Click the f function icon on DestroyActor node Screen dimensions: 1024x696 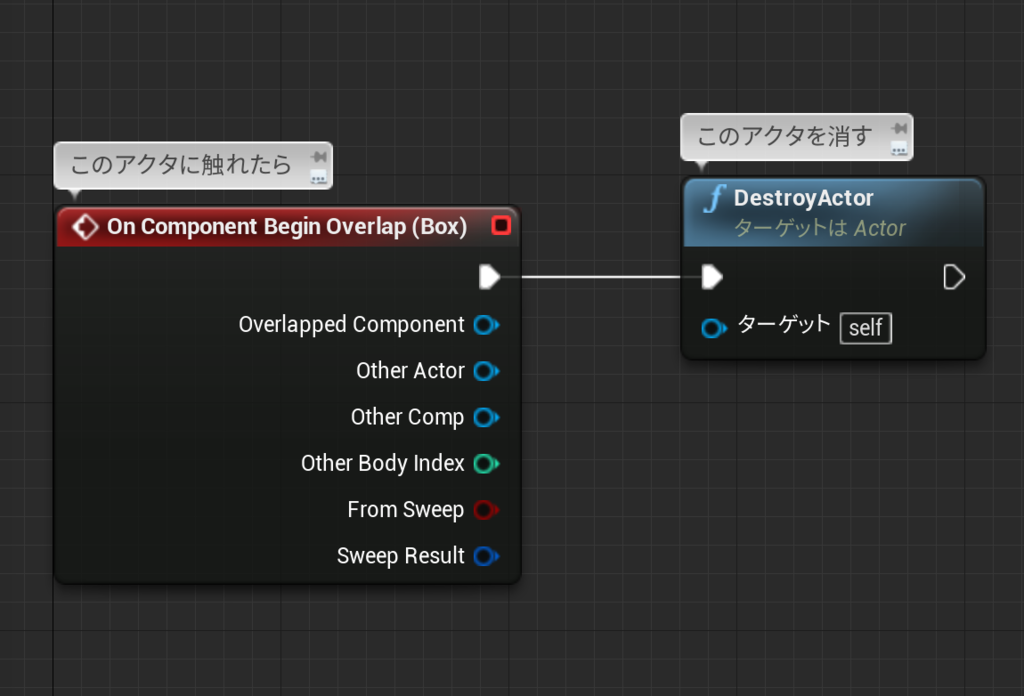[713, 199]
